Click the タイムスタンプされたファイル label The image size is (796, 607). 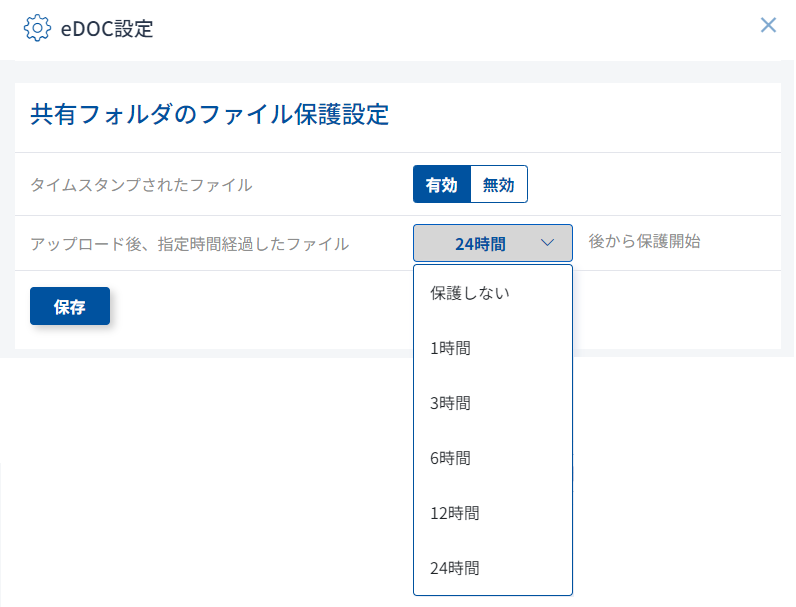pos(141,184)
